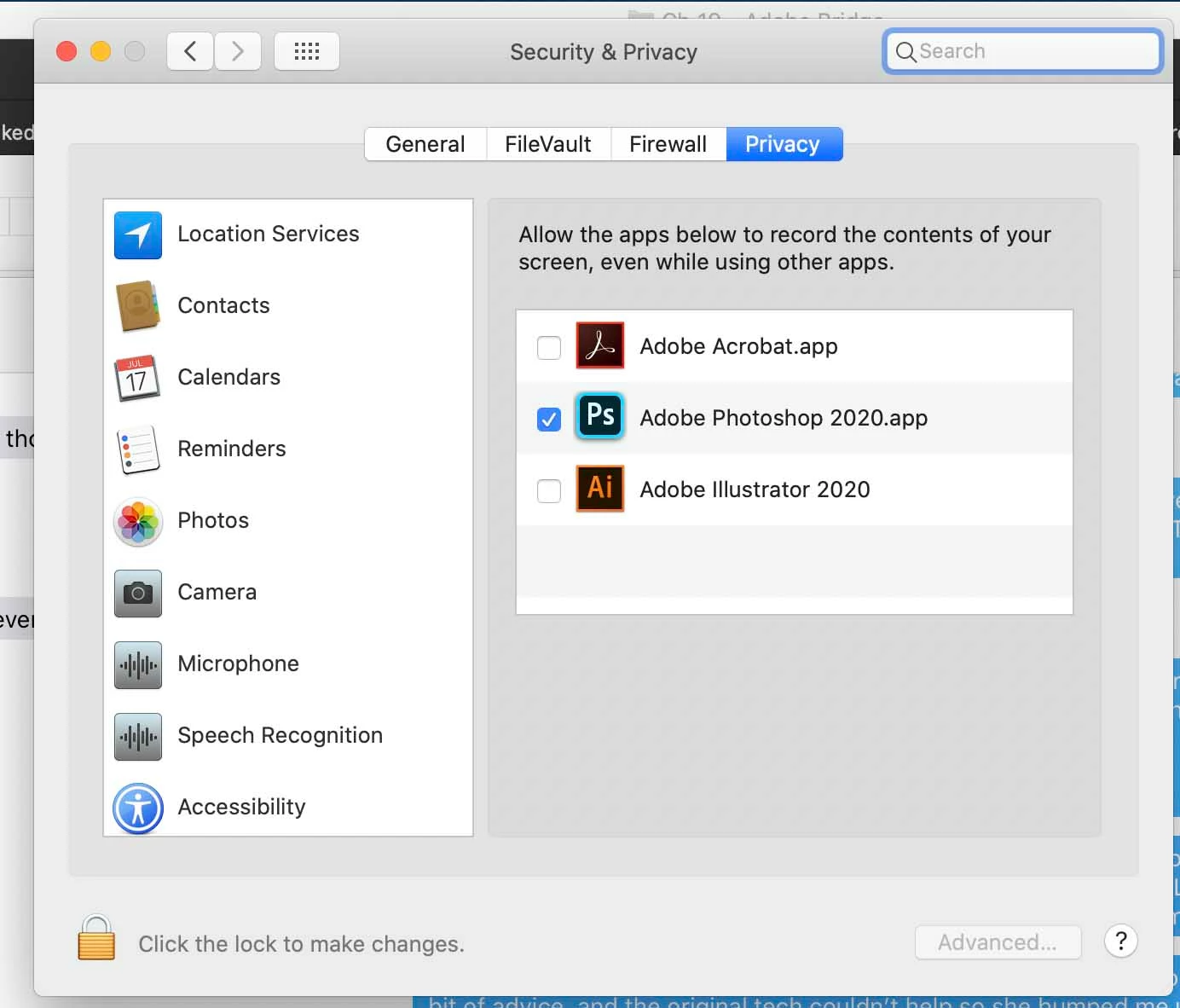Click the Camera icon in sidebar

pos(138,593)
